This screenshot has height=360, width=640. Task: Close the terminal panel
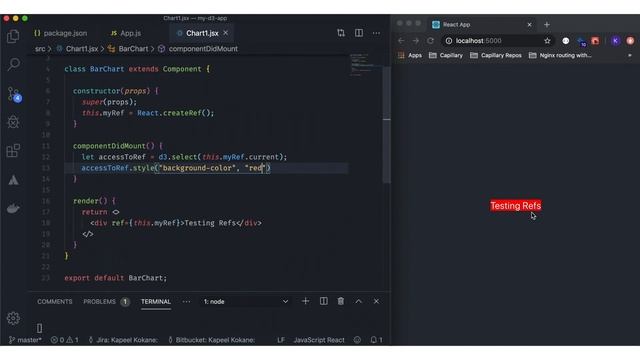376,301
